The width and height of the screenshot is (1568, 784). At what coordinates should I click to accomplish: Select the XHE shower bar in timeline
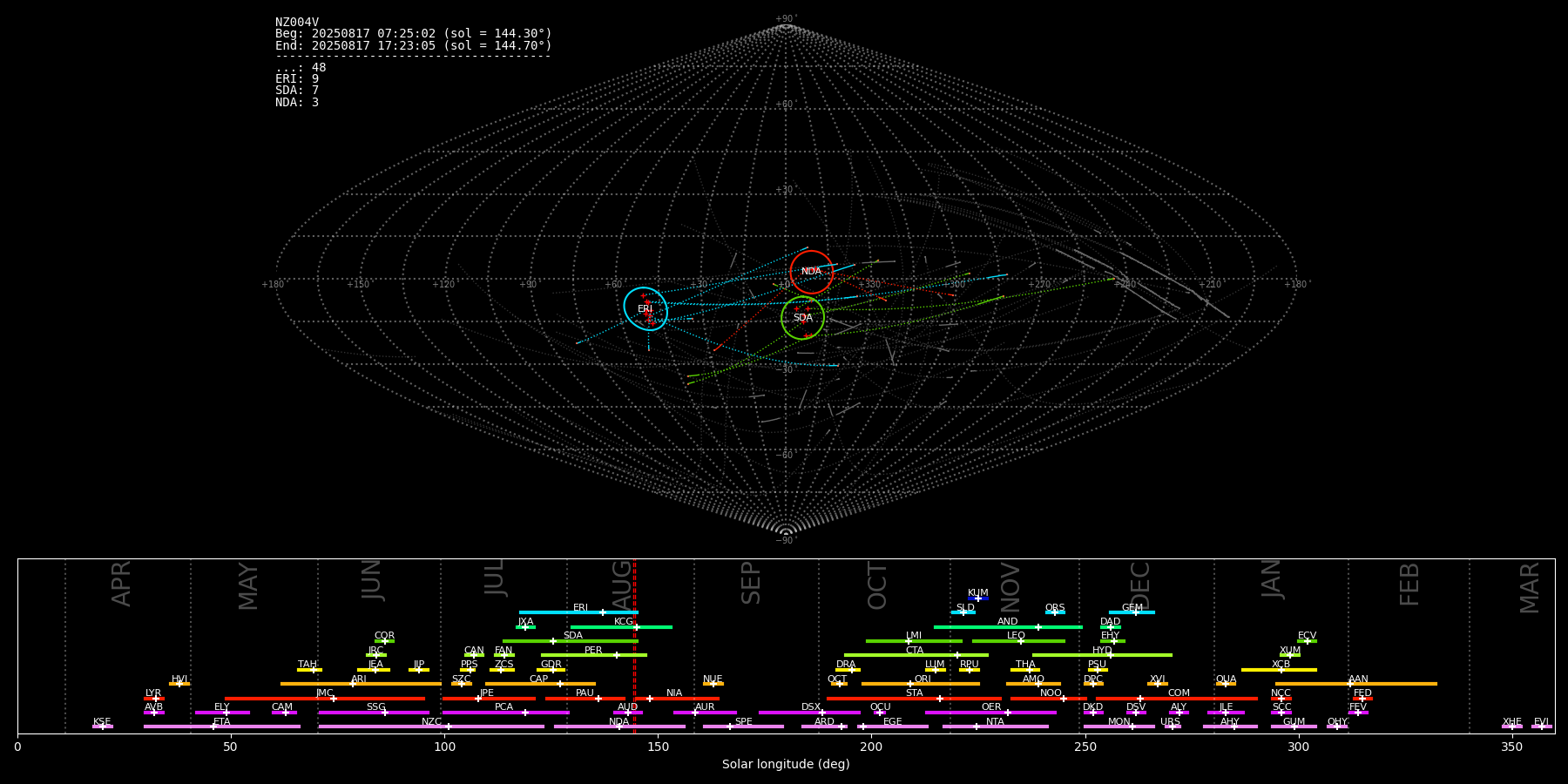(1512, 727)
